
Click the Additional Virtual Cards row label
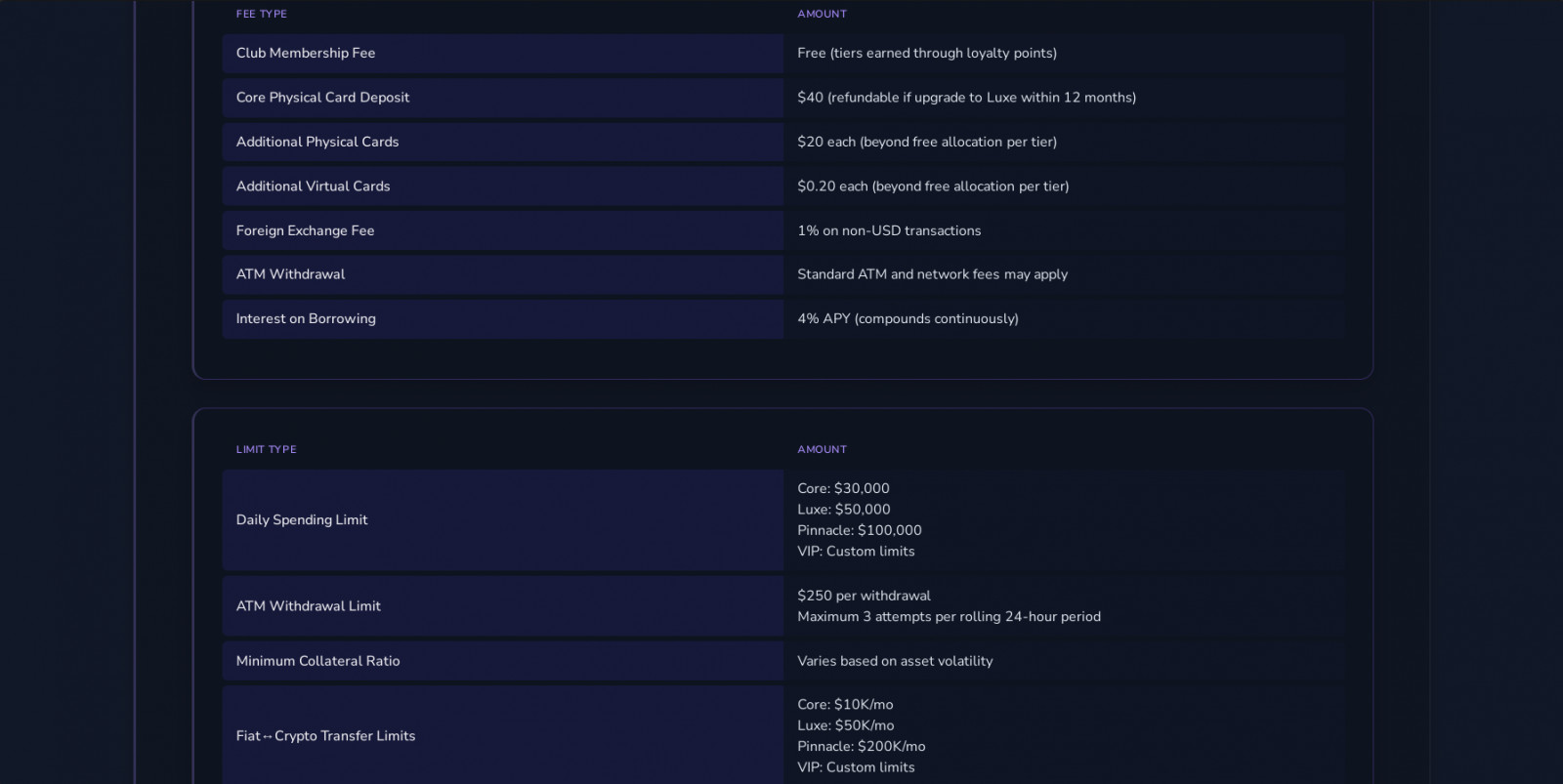point(313,186)
